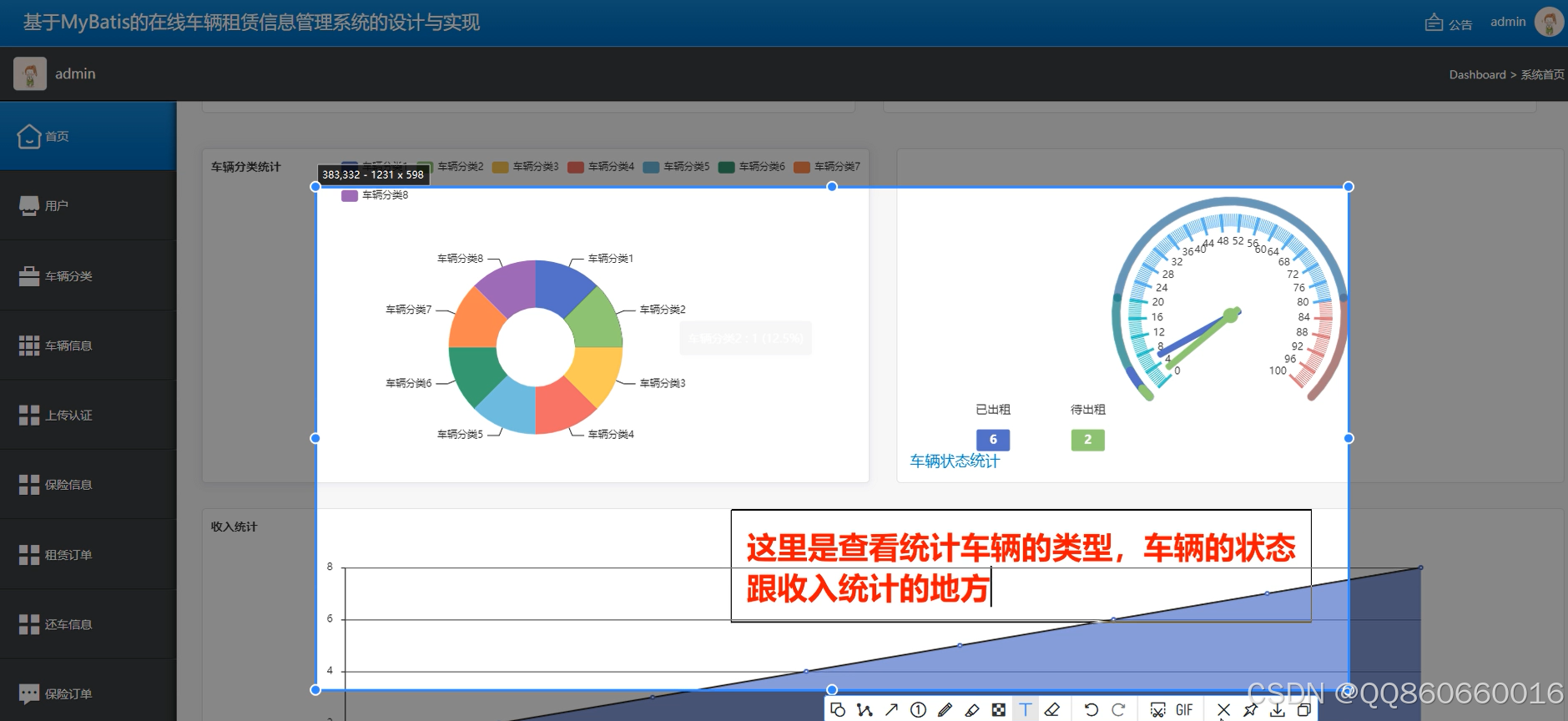Open 用户 in the sidebar
The height and width of the screenshot is (721, 1568).
(x=88, y=205)
